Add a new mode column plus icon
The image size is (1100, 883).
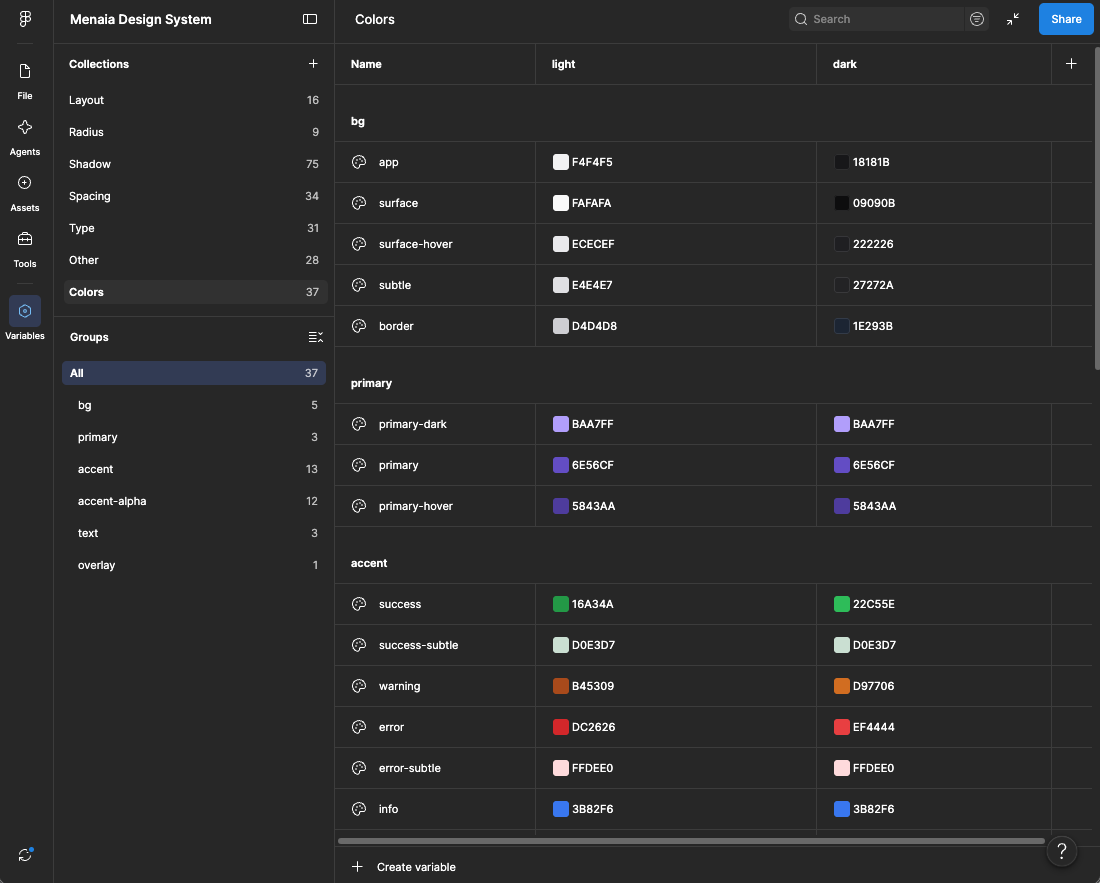[1071, 64]
